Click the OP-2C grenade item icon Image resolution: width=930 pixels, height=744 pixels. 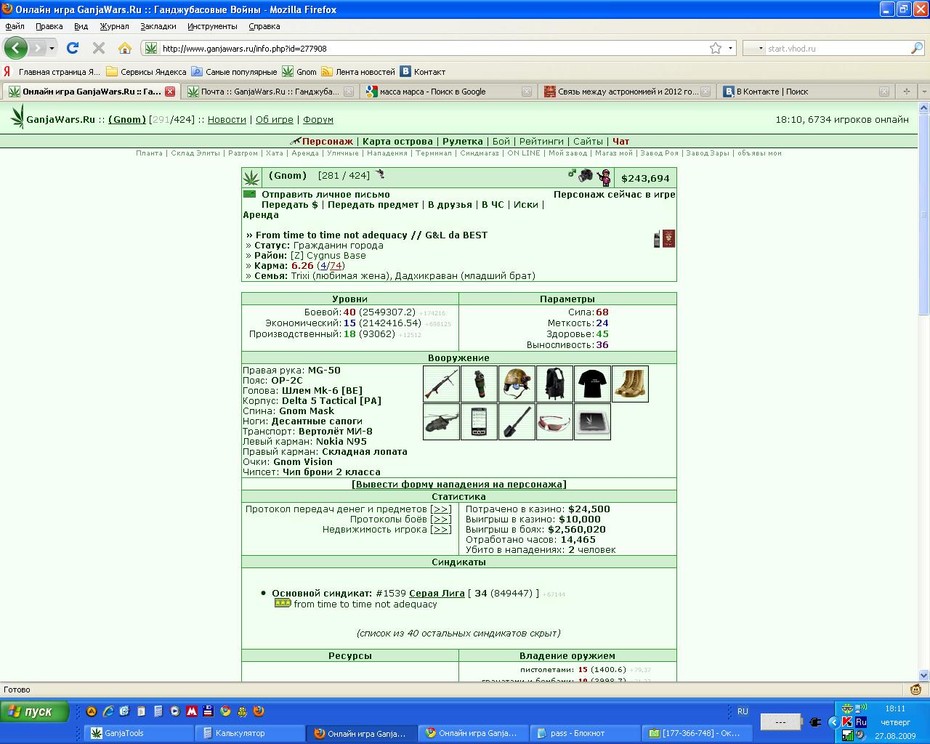pyautogui.click(x=479, y=384)
